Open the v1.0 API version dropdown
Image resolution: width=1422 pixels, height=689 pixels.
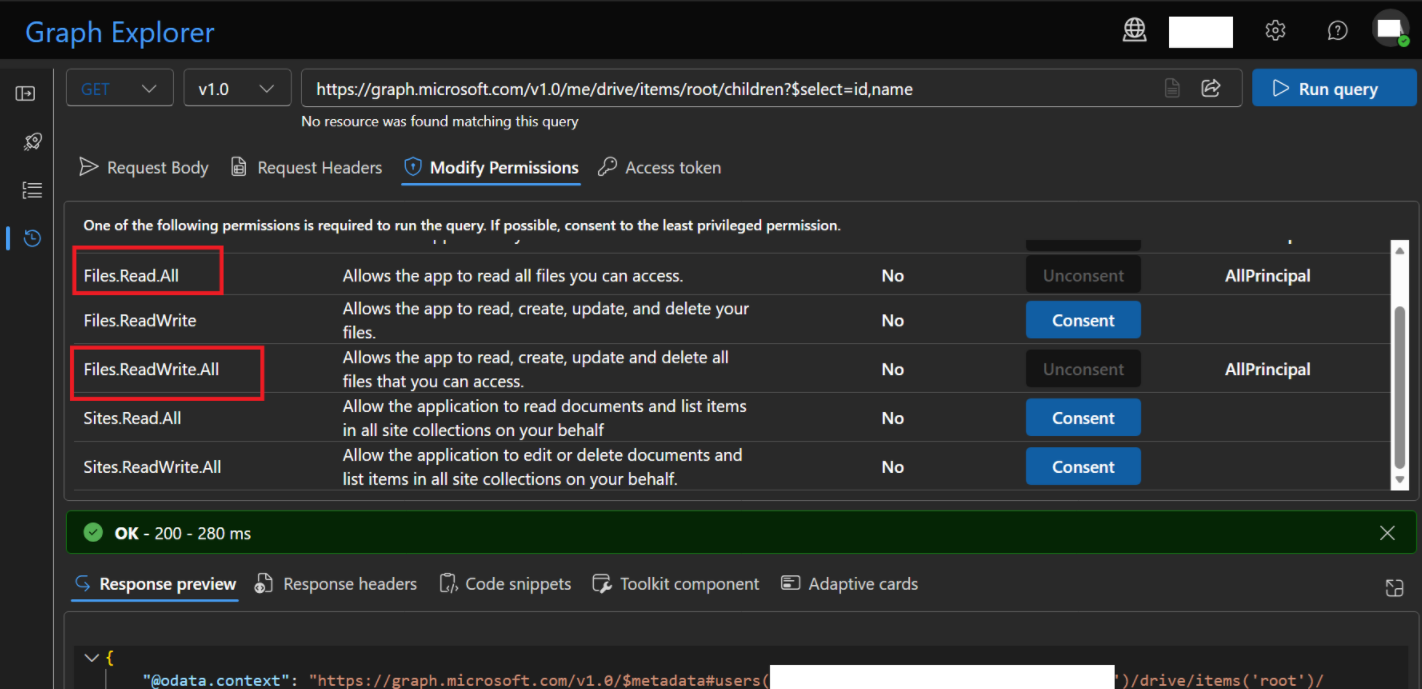pos(237,88)
